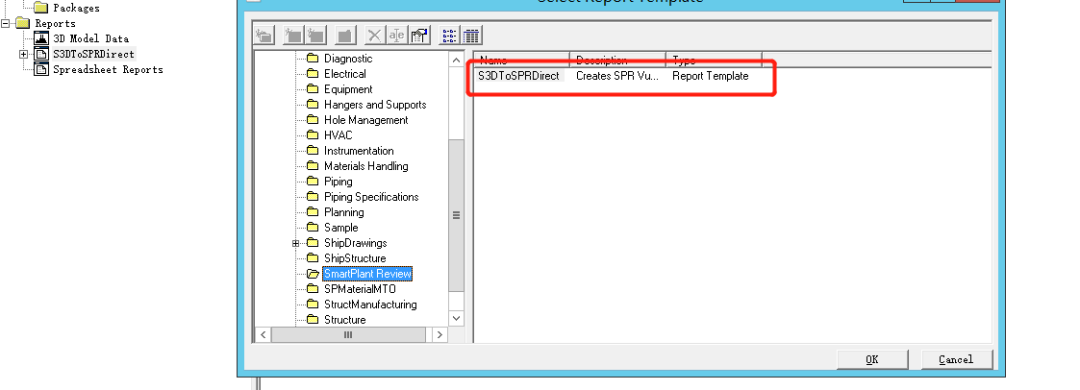Click the grayed-out new folder toolbar icon

(264, 35)
